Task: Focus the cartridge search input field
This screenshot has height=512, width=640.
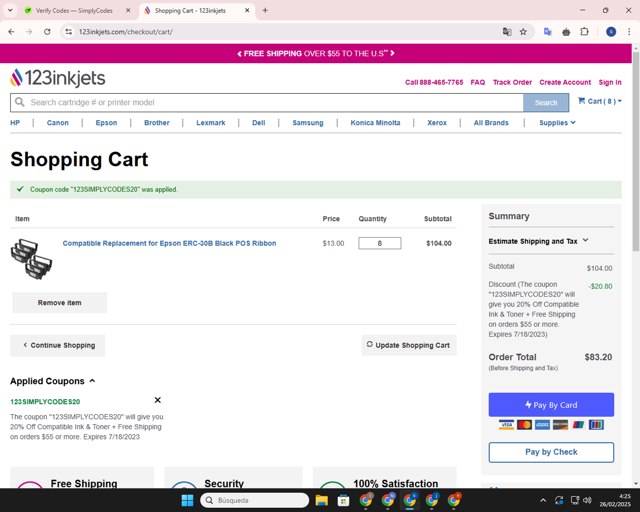Action: click(267, 102)
